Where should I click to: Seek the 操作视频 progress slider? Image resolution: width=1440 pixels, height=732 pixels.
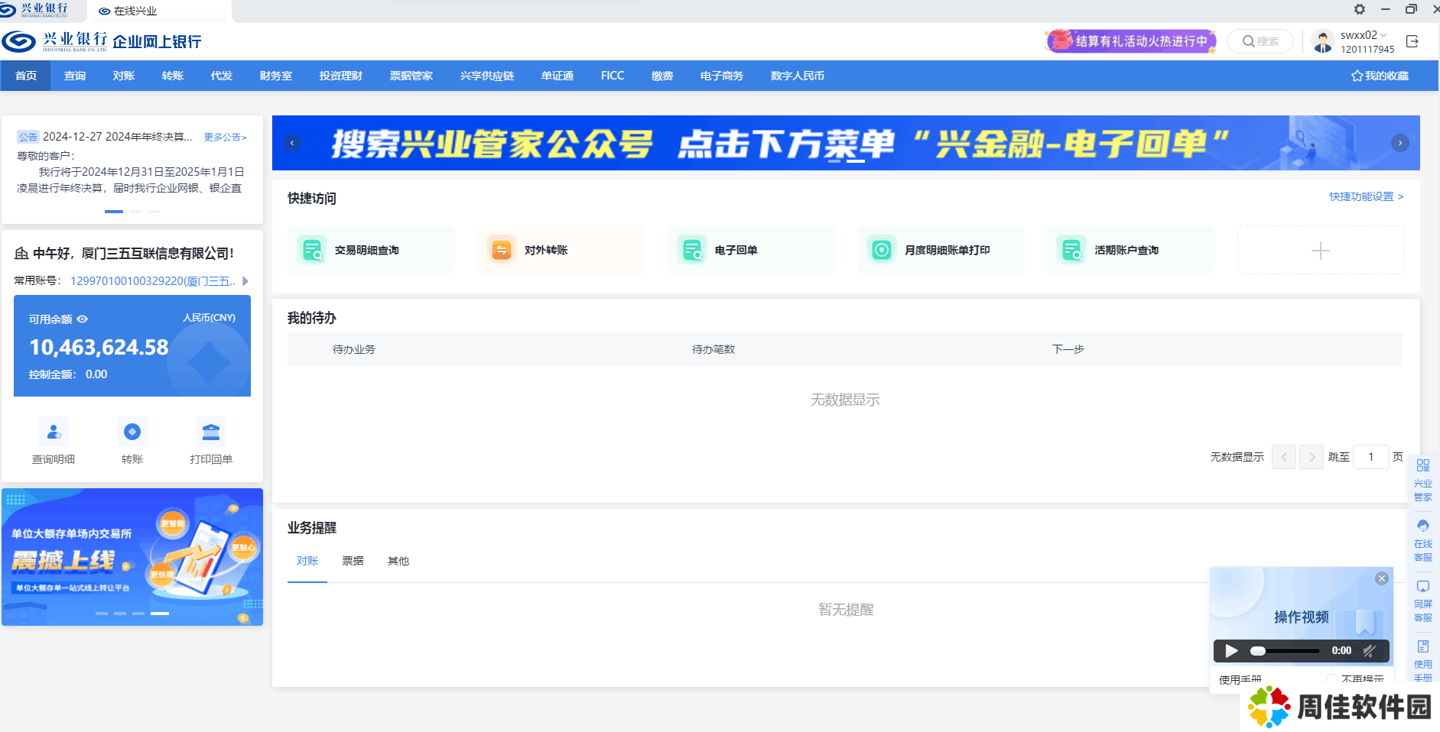(1285, 651)
